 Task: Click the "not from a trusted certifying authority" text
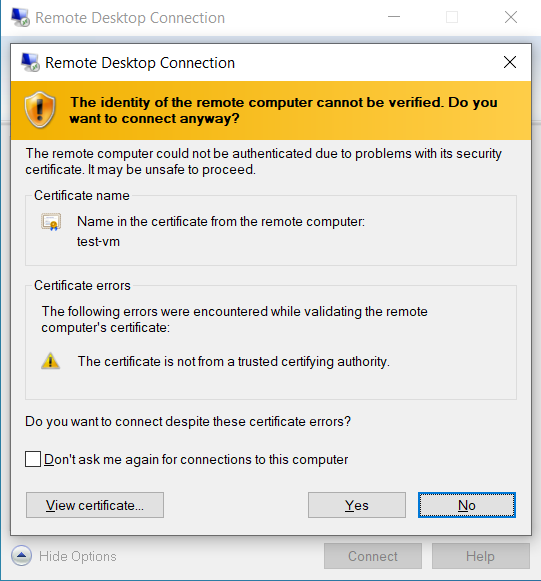point(233,361)
